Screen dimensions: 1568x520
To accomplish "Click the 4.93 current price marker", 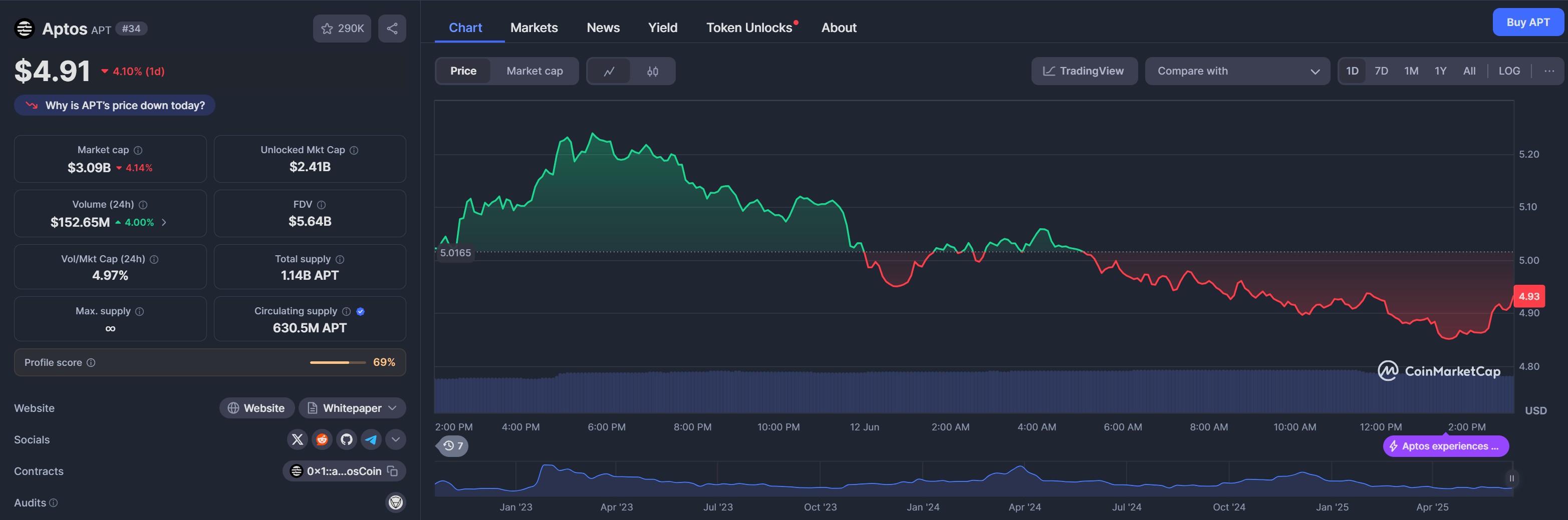I will click(x=1528, y=296).
